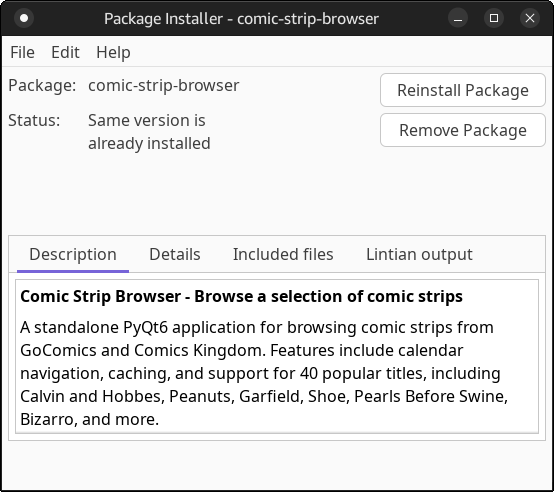Click the 'Same version is already installed' status
554x492 pixels.
point(149,132)
